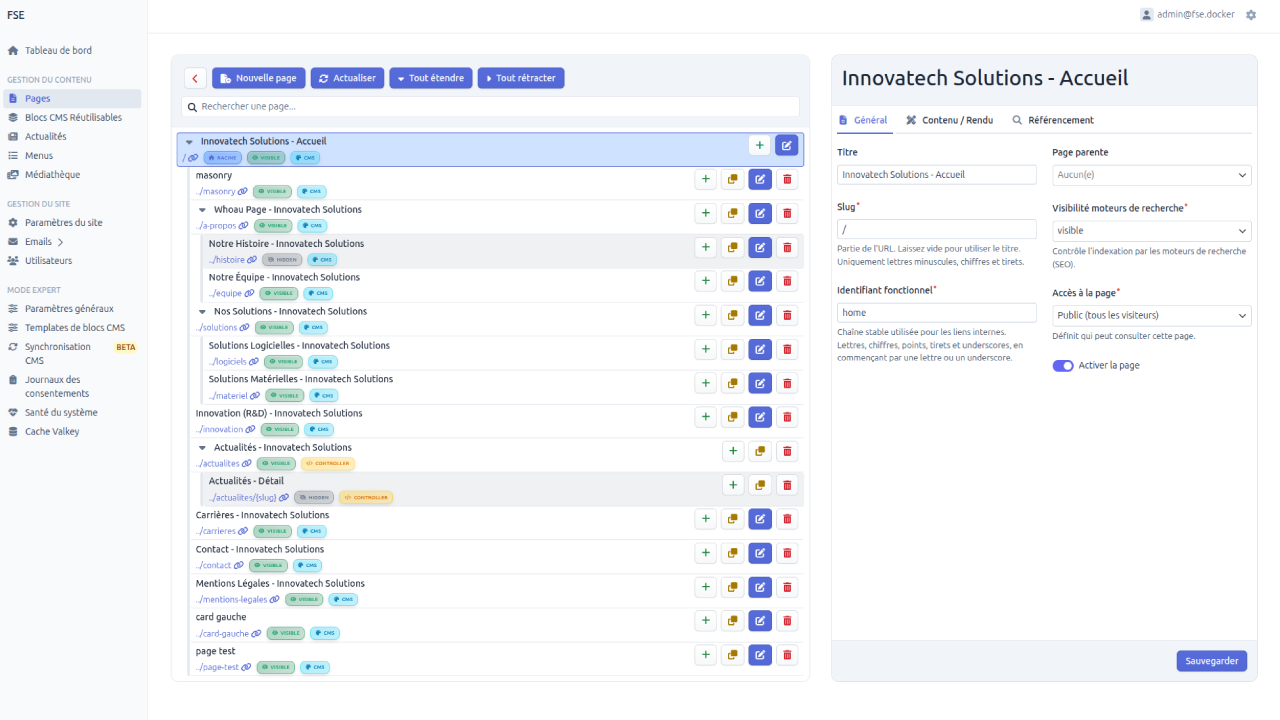The image size is (1280, 720).
Task: Delete the Actualités - Innovatech Solutions page
Action: coord(787,451)
